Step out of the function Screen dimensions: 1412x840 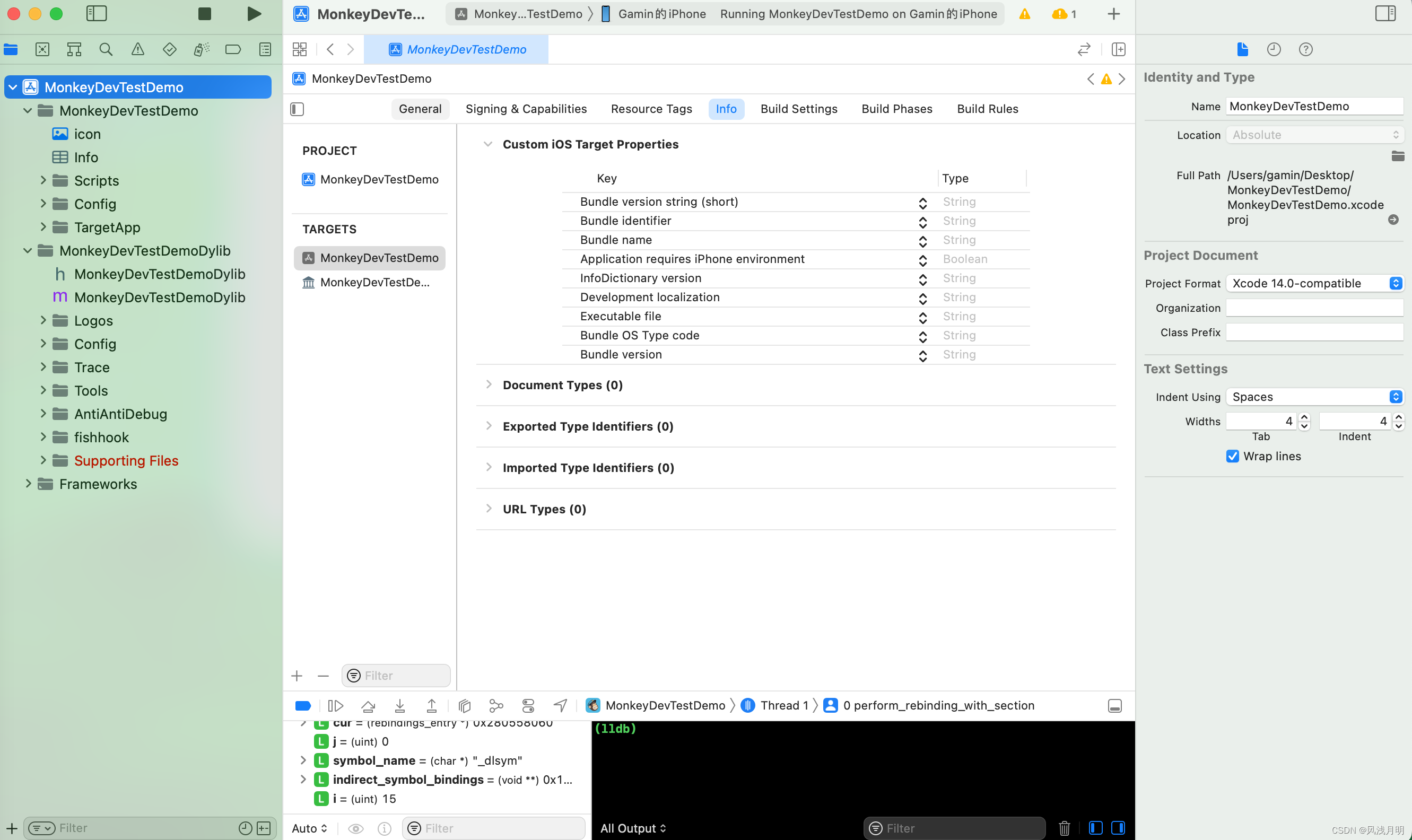tap(431, 705)
